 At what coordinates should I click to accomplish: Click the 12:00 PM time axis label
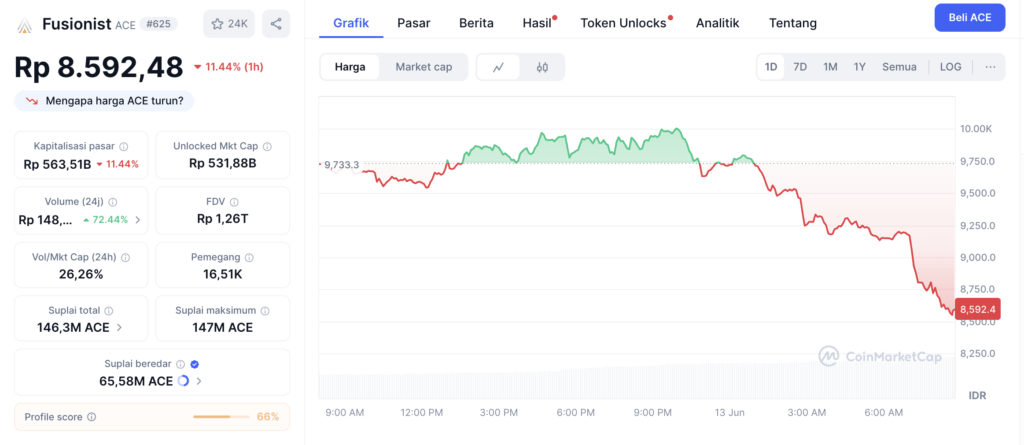(x=421, y=413)
